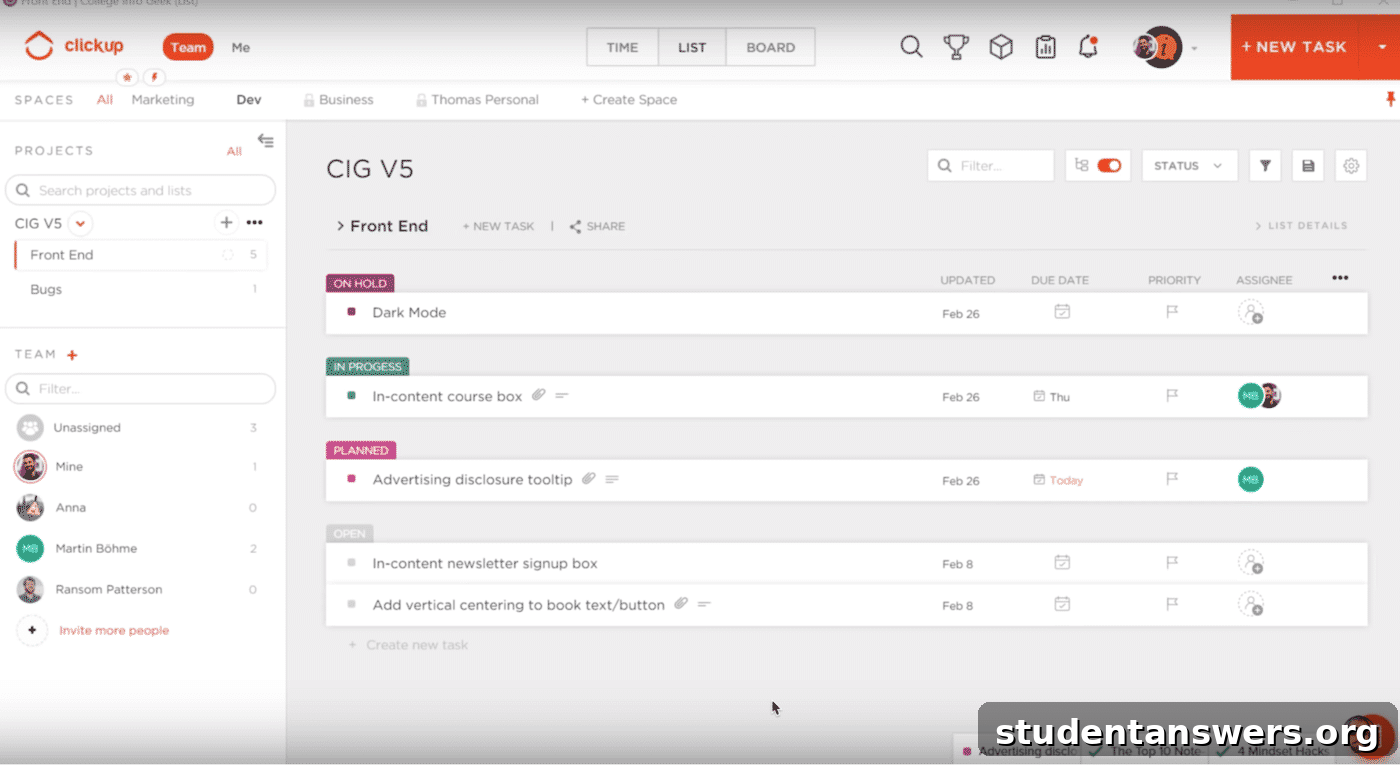Set priority for Add vertical centering task
1400x765 pixels.
(x=1172, y=605)
